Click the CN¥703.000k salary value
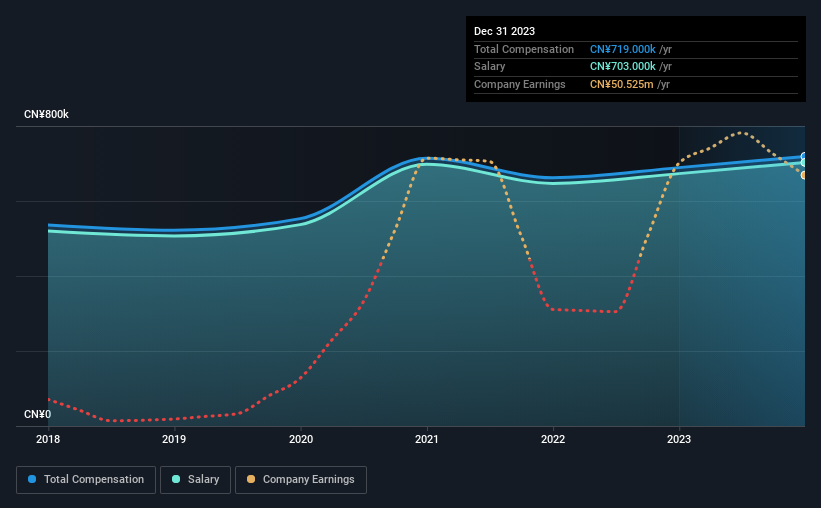The width and height of the screenshot is (821, 508). (623, 67)
